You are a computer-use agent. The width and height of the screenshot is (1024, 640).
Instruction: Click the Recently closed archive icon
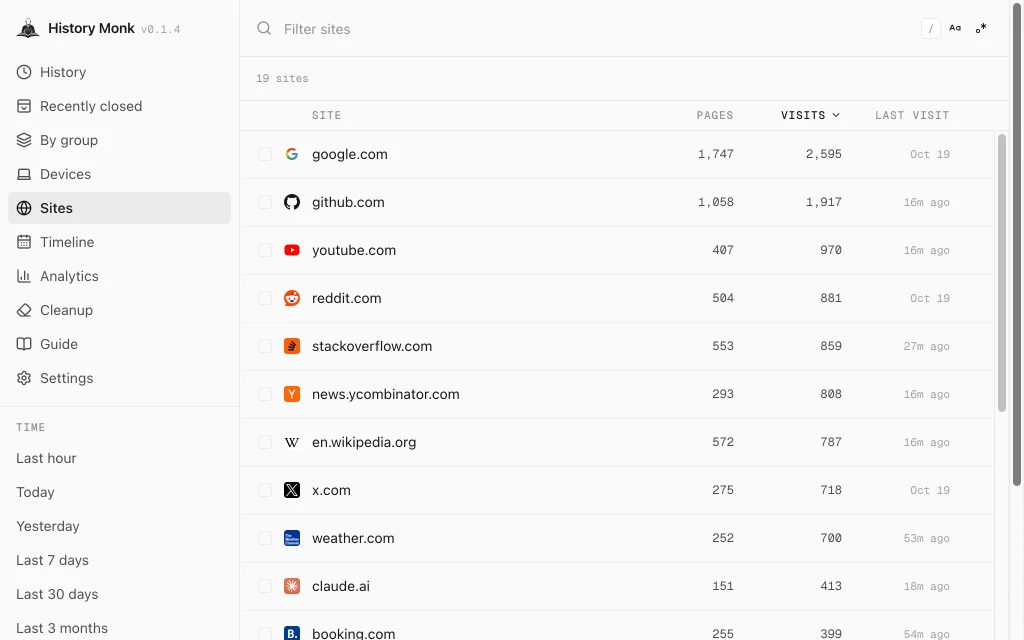(x=24, y=106)
